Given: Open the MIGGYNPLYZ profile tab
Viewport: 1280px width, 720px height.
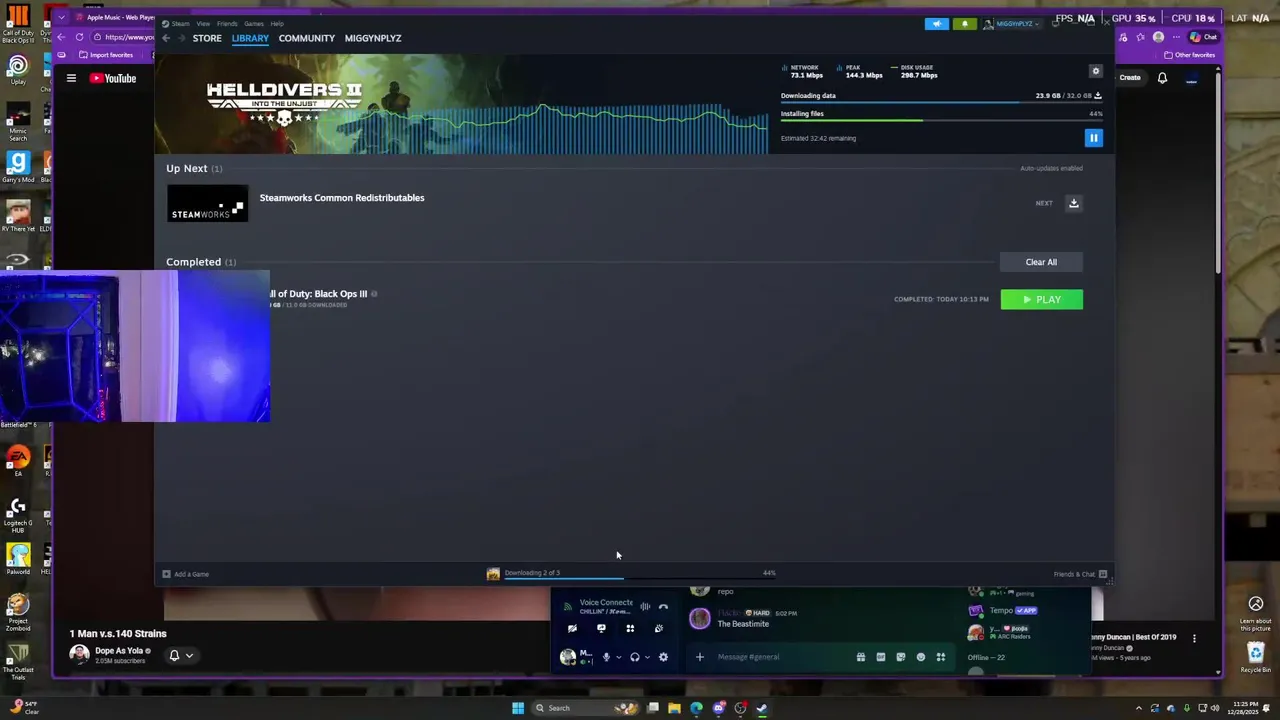Looking at the screenshot, I should tap(373, 38).
